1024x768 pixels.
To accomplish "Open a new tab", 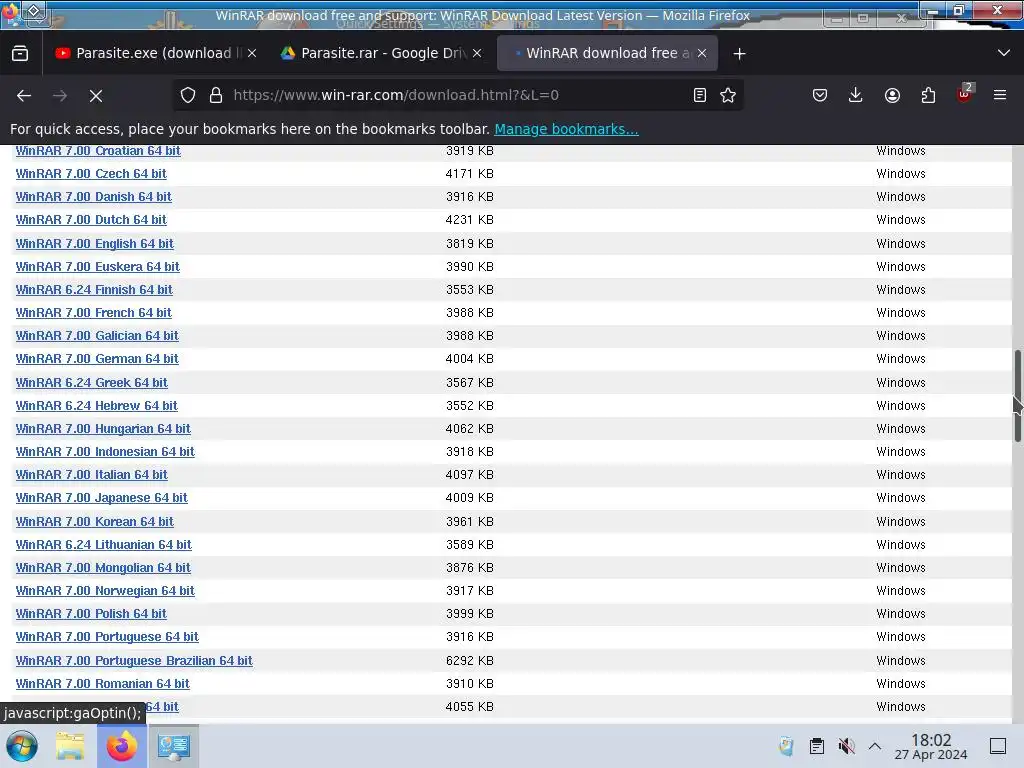I will click(x=739, y=54).
